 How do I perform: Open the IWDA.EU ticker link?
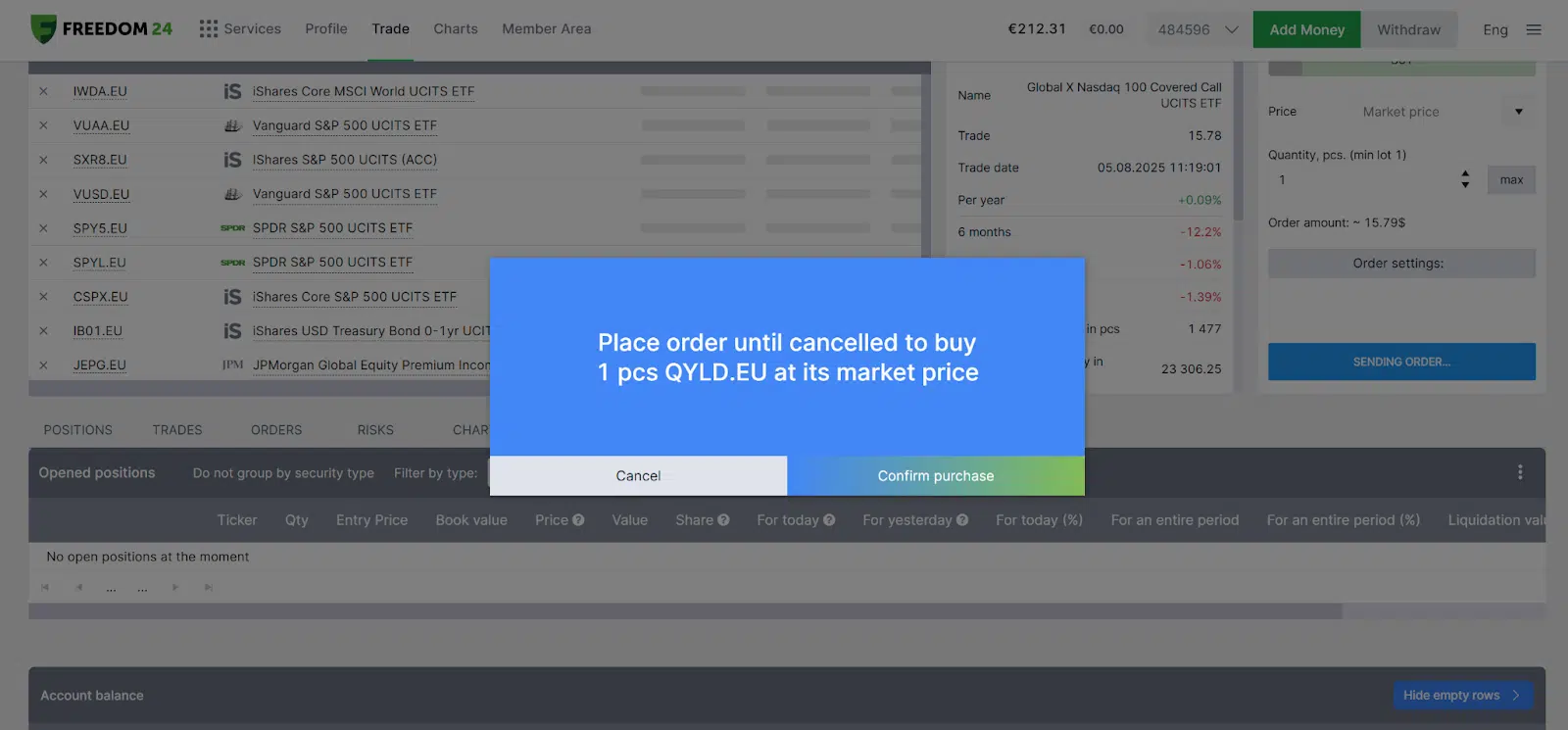click(x=100, y=91)
